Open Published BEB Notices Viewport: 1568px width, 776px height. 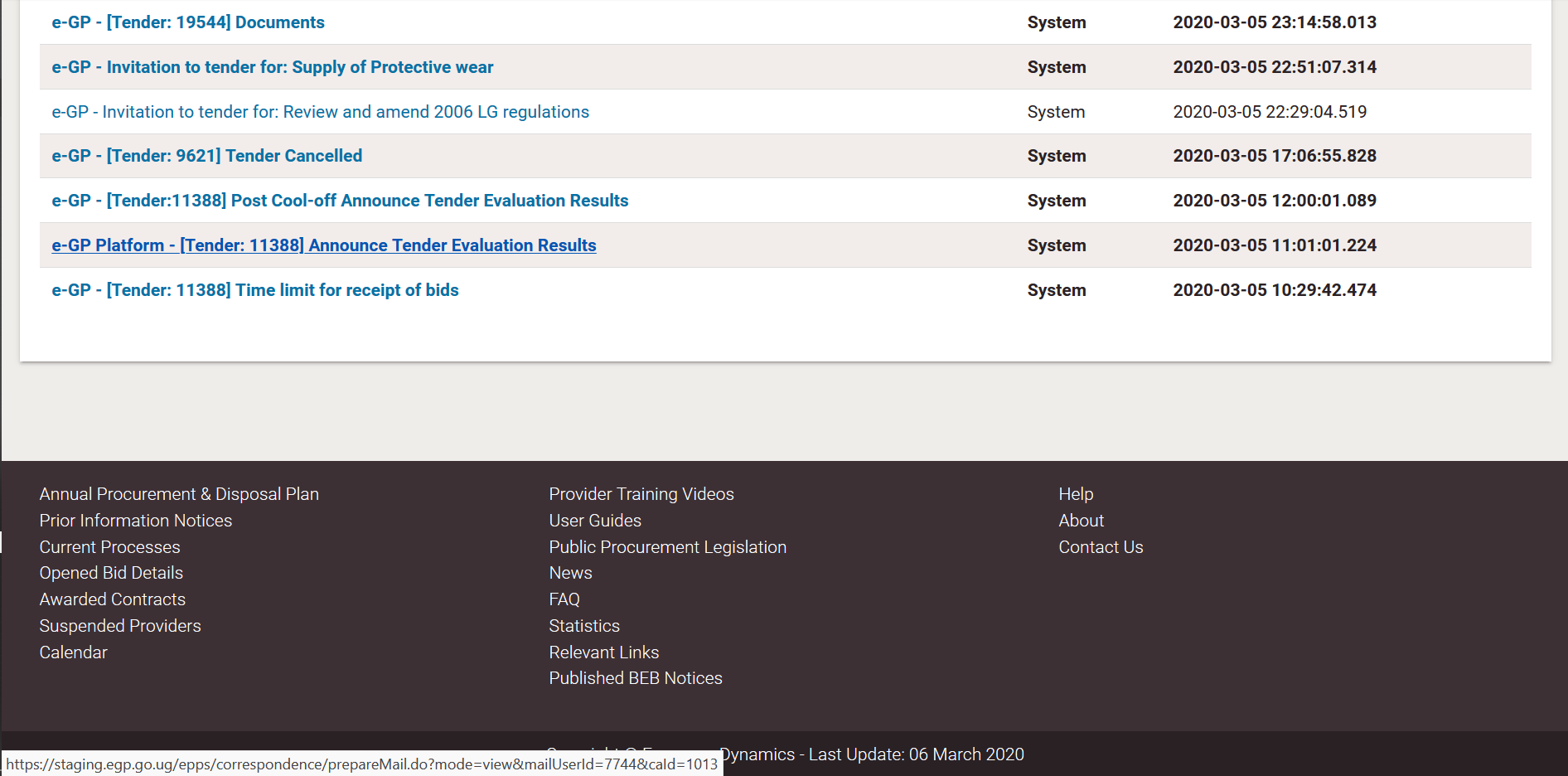pos(636,678)
